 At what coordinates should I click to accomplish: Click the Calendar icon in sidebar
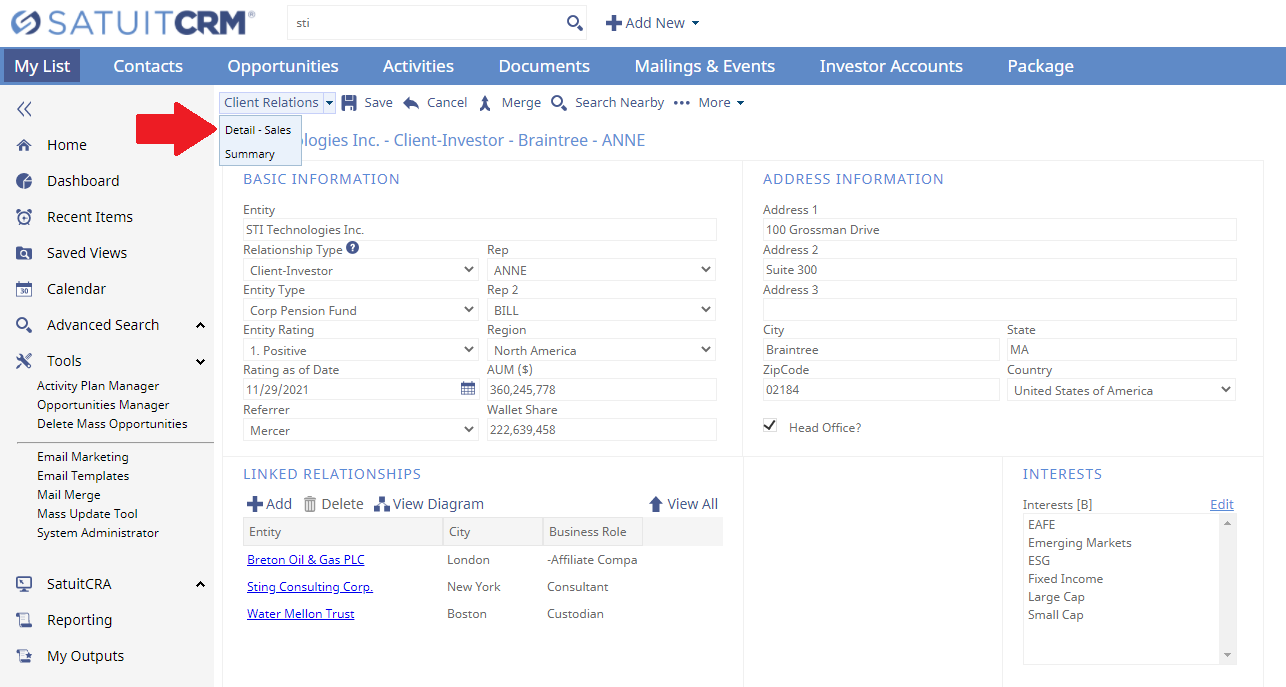click(x=24, y=289)
